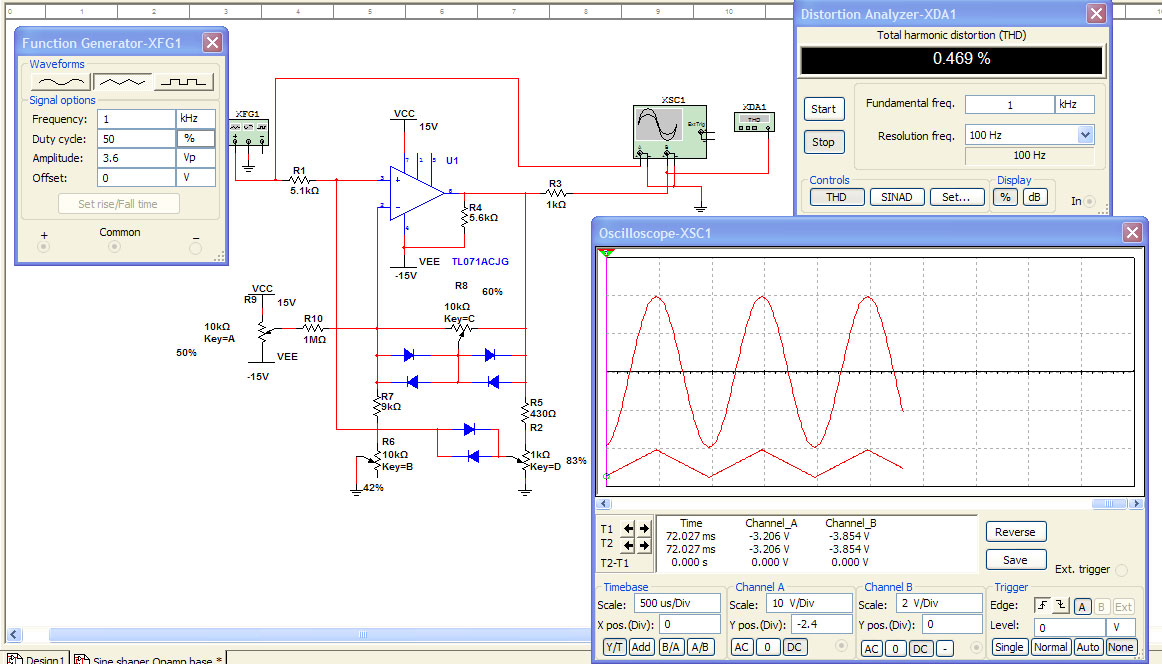Select the triangle waveform button

click(x=122, y=81)
